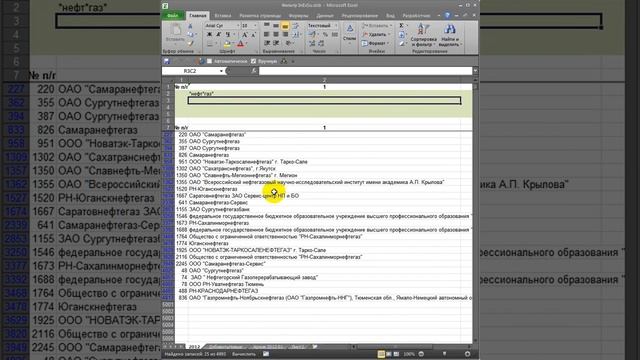Viewport: 640px width, 360px height.
Task: Align text left
Action: coord(267,35)
